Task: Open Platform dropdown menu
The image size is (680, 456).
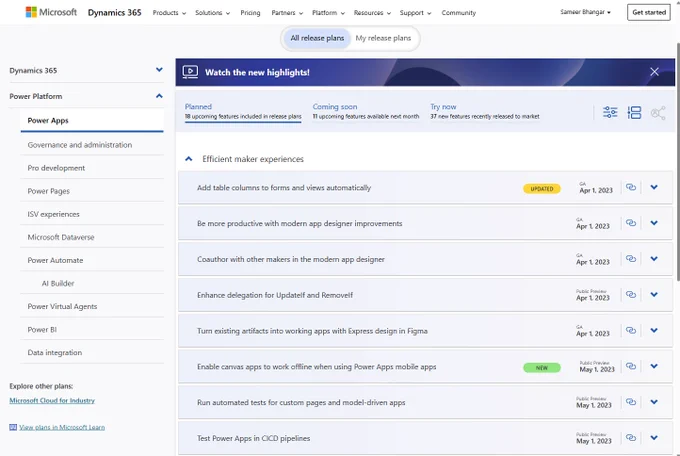Action: (328, 13)
